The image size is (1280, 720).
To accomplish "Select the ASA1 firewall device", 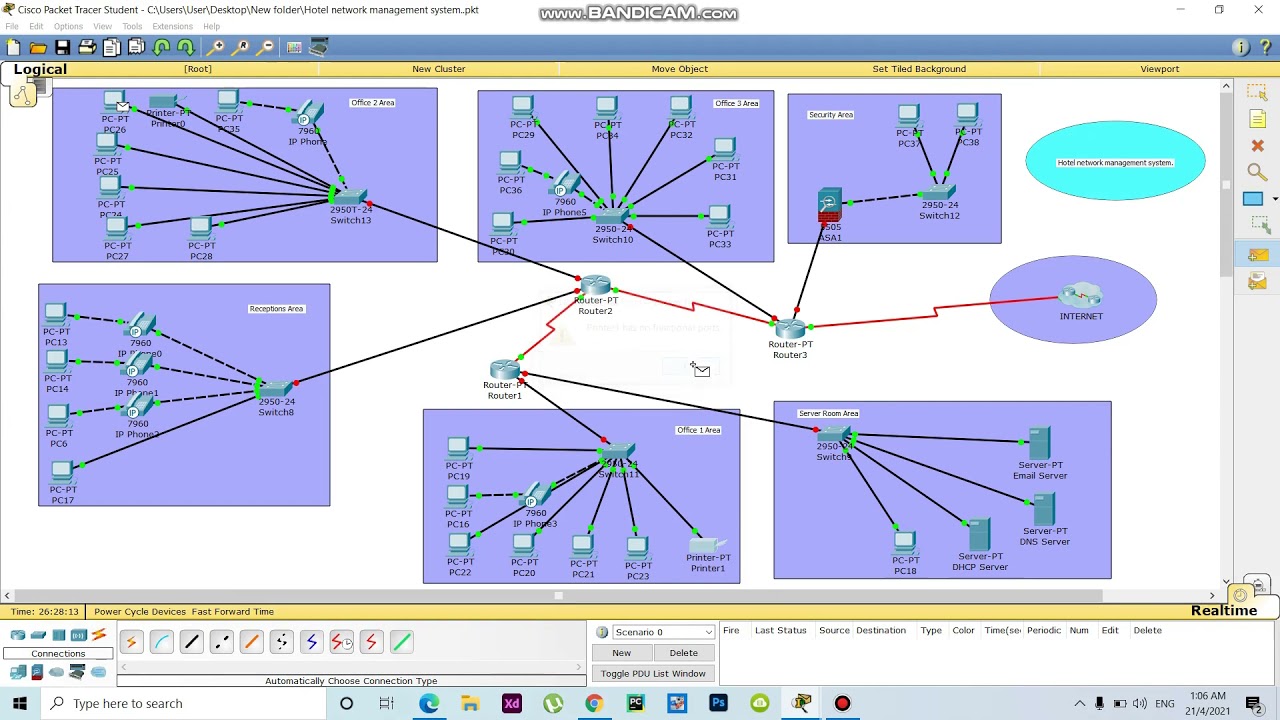I will click(829, 207).
